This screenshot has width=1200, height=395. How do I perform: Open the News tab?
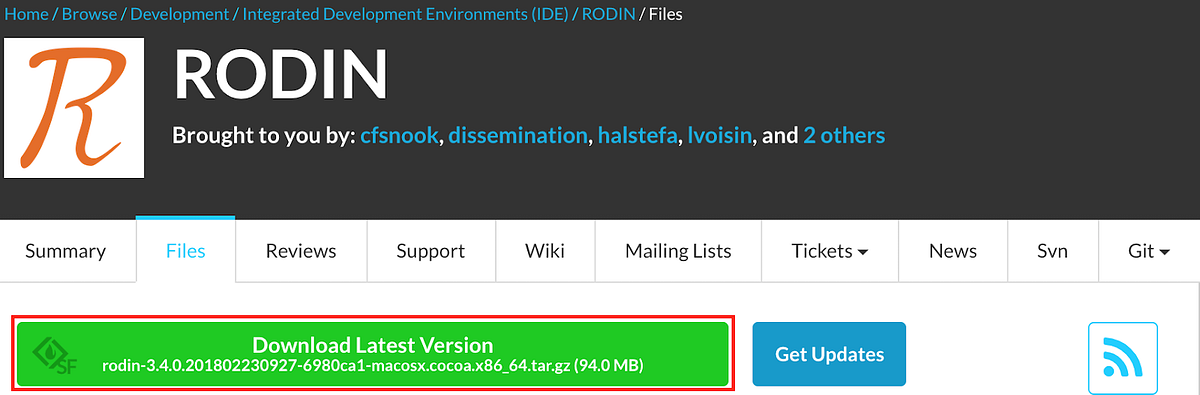click(953, 251)
